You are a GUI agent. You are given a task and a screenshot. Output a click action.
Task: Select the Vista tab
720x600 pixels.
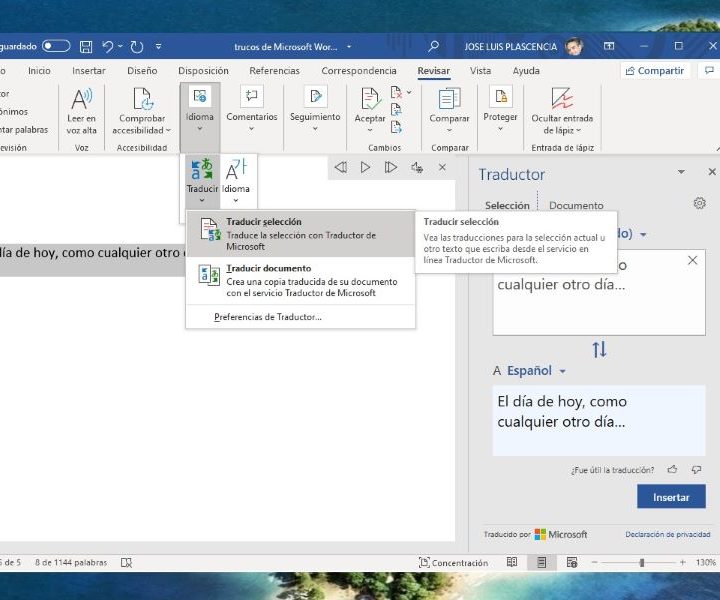point(480,71)
